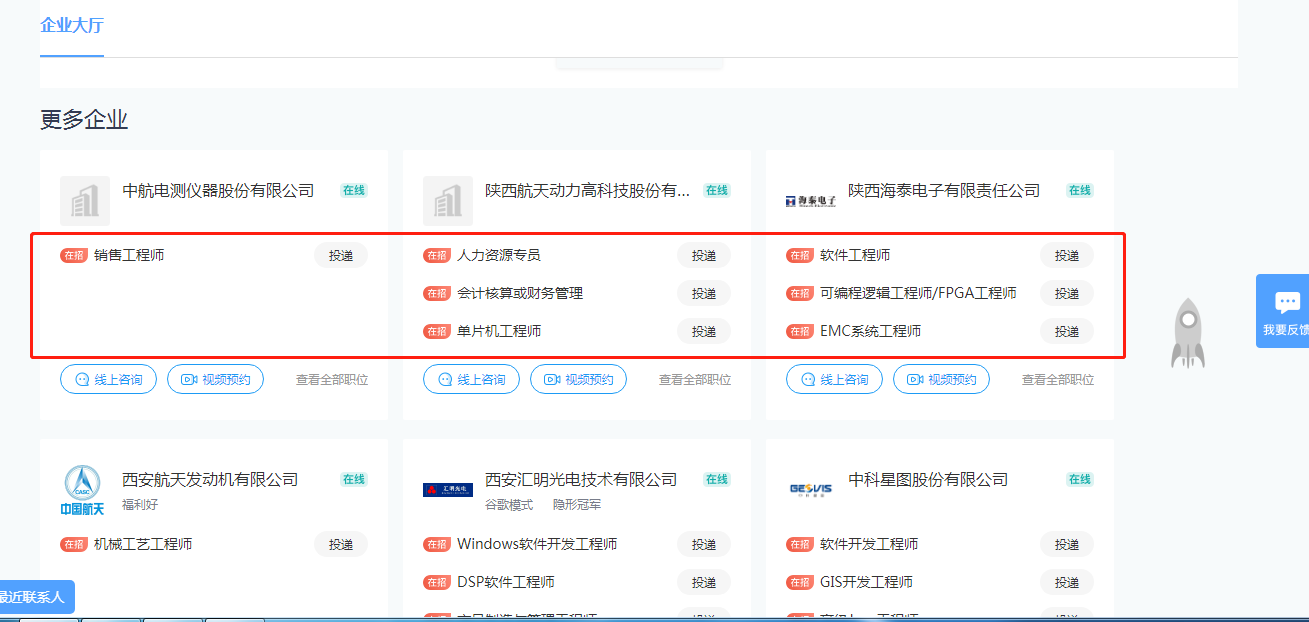This screenshot has height=622, width=1309.
Task: Click 中航电测仪器 placeholder building icon
Action: pos(85,201)
